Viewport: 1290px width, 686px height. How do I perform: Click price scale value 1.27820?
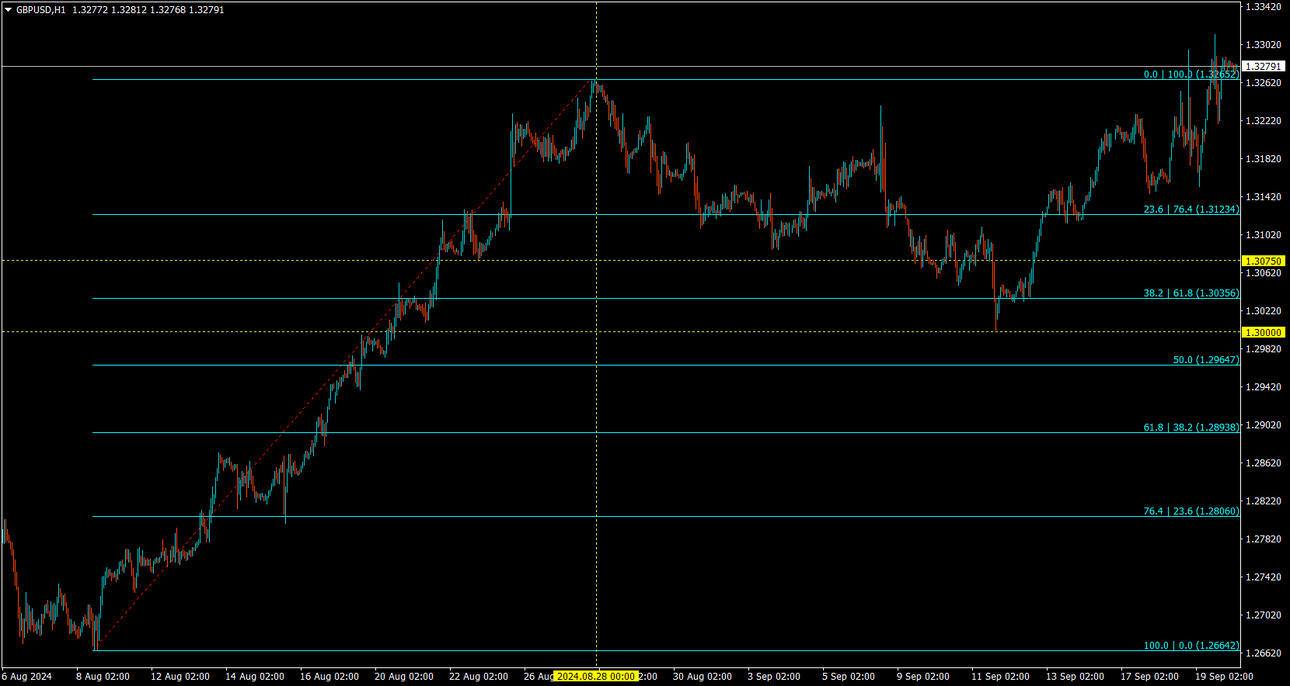[1264, 539]
